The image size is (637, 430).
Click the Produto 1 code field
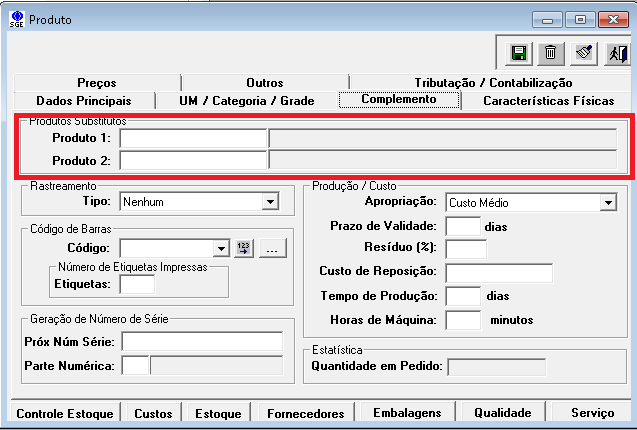(193, 138)
